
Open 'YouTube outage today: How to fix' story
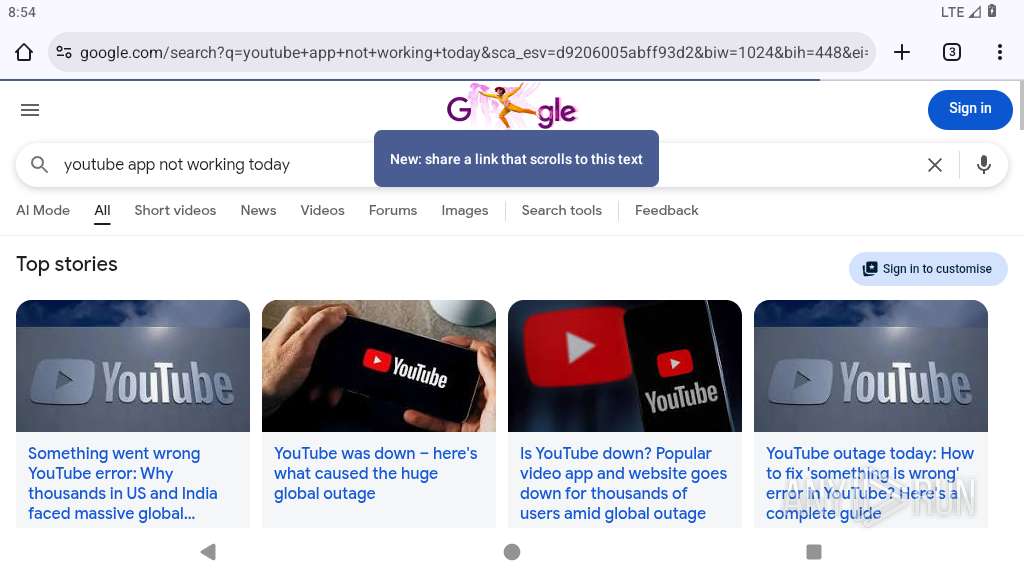pos(870,483)
